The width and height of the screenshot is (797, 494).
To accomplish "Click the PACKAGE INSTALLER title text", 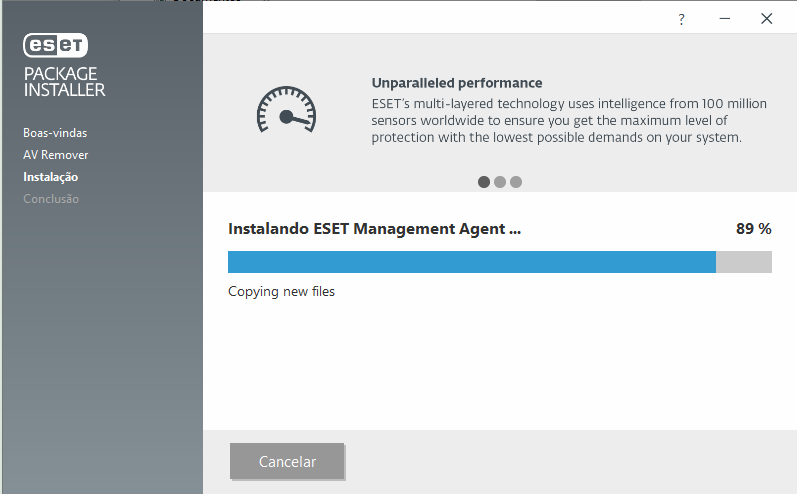I will (64, 82).
